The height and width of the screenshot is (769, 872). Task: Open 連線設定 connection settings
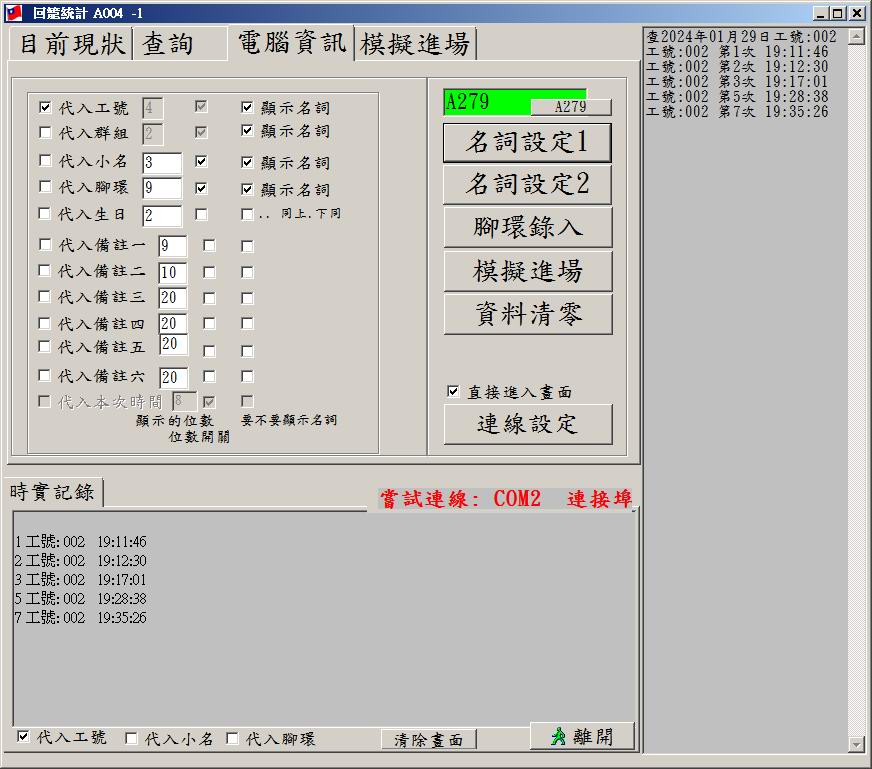527,424
